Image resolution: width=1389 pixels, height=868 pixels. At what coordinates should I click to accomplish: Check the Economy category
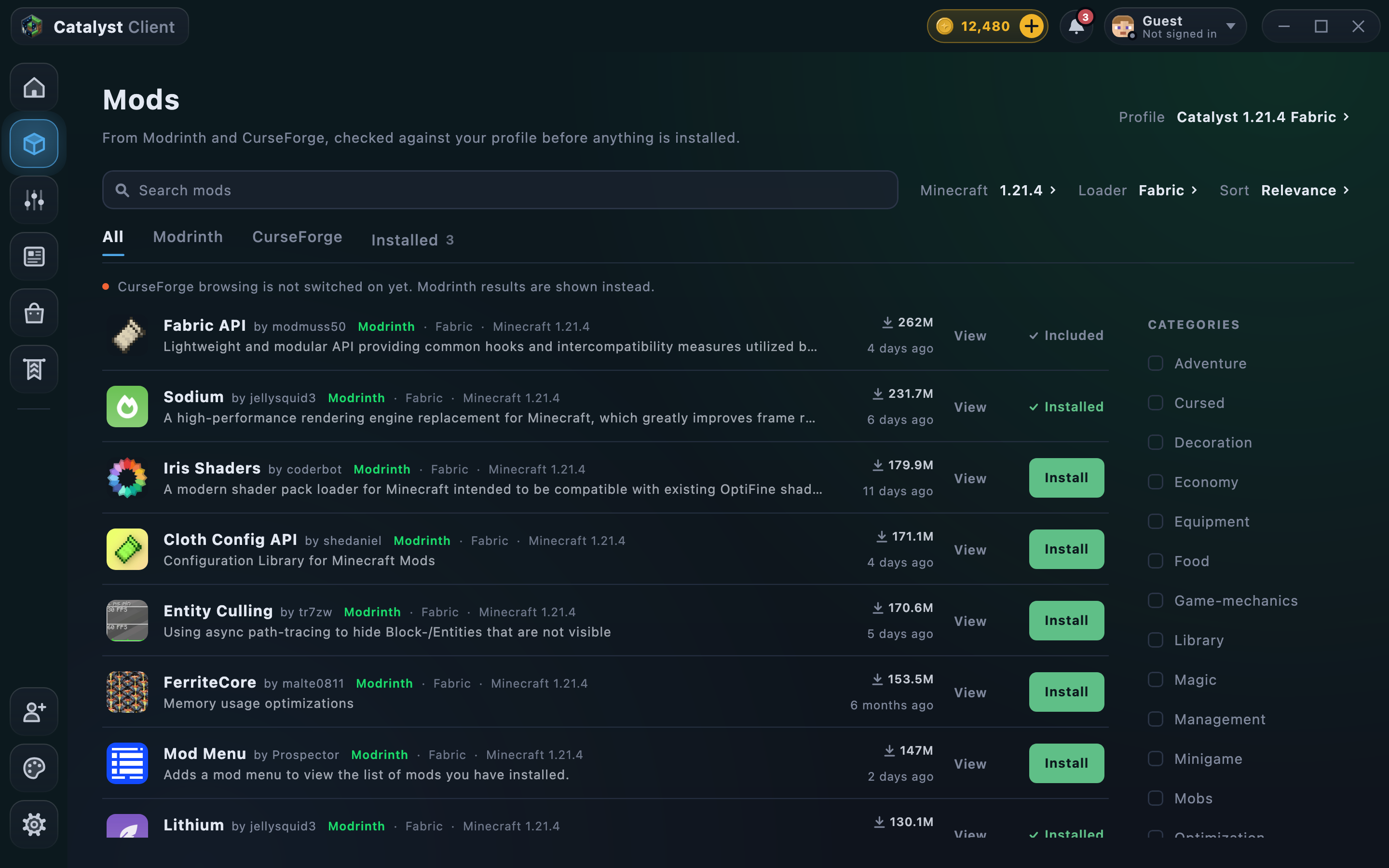tap(1156, 482)
